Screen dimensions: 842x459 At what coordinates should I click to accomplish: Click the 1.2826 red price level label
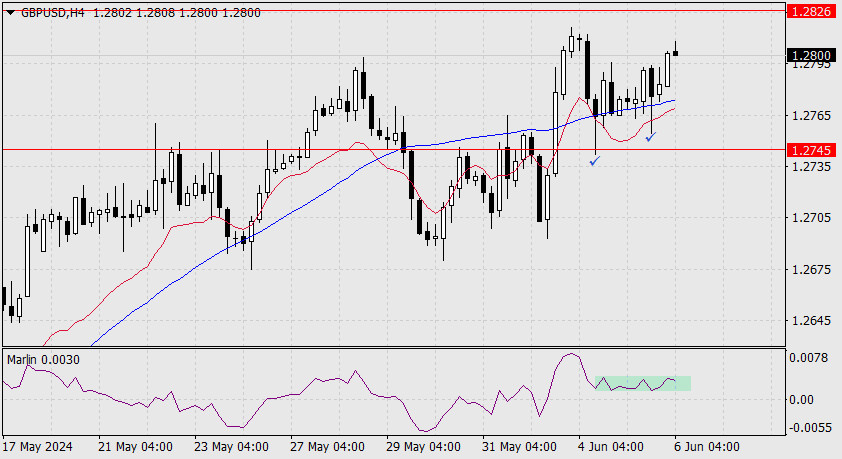[x=811, y=11]
